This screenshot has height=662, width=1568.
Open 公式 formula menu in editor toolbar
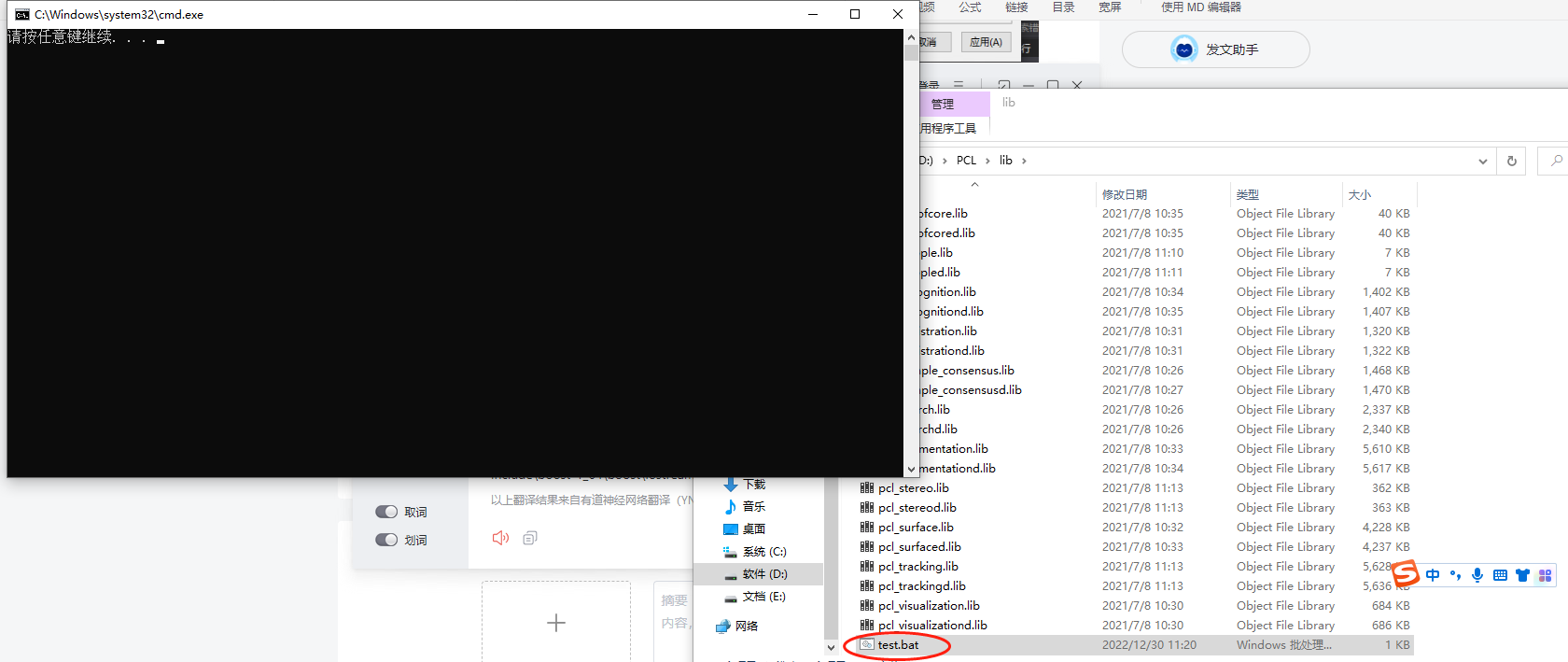click(x=970, y=7)
